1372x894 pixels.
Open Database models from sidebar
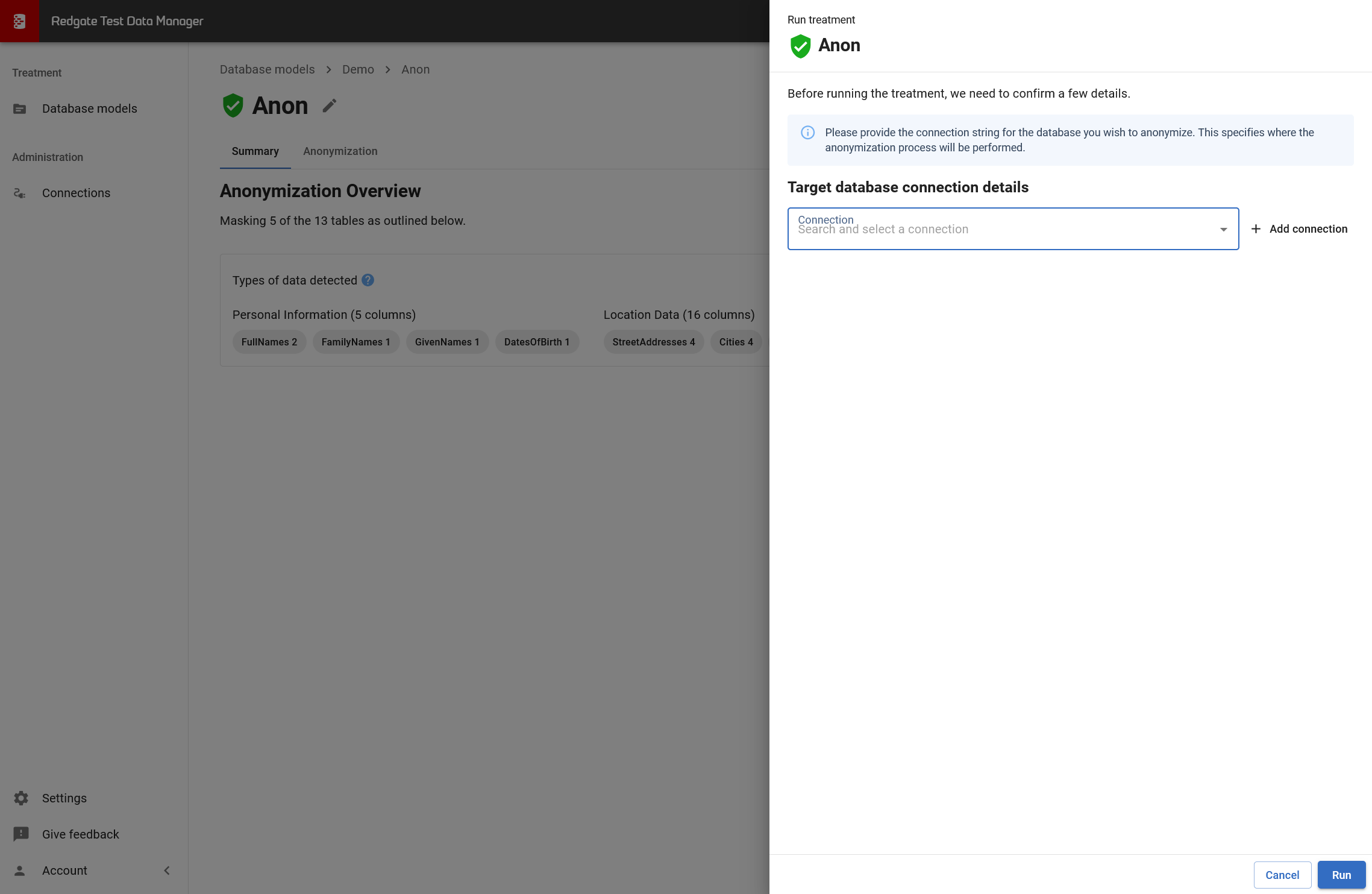point(89,109)
